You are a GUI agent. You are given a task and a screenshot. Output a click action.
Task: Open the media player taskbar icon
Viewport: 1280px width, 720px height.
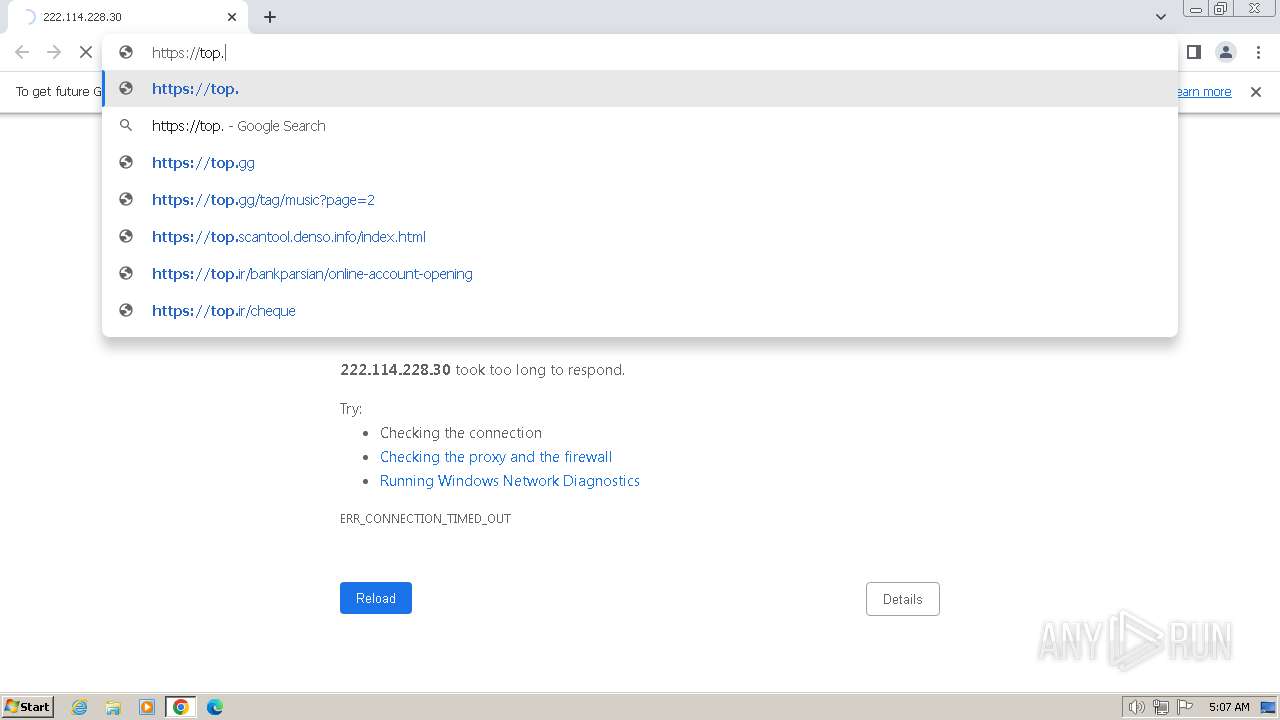click(x=147, y=707)
